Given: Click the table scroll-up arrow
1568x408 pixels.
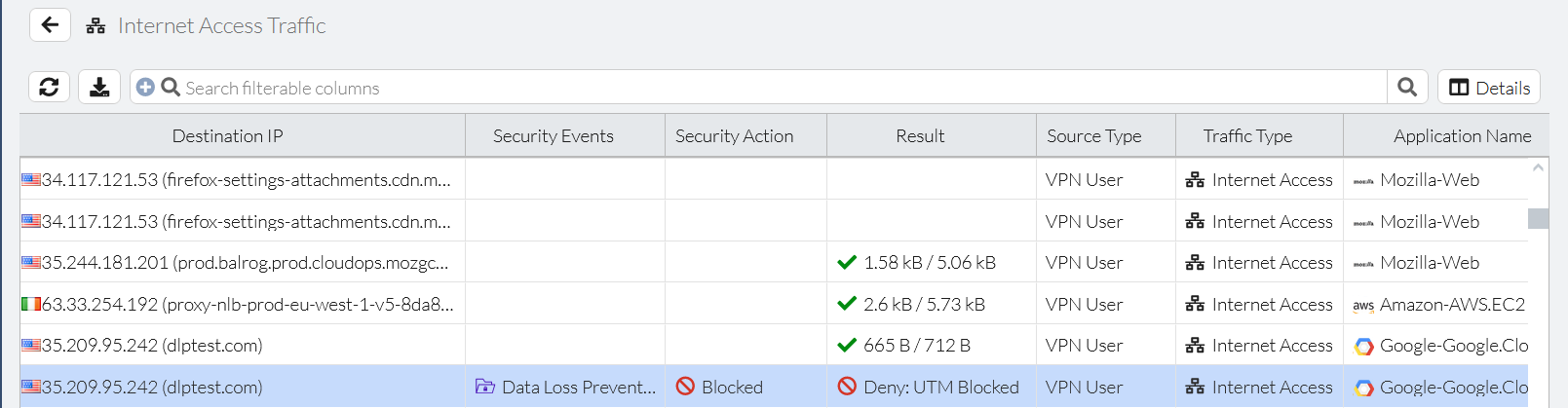Looking at the screenshot, I should point(1538,167).
